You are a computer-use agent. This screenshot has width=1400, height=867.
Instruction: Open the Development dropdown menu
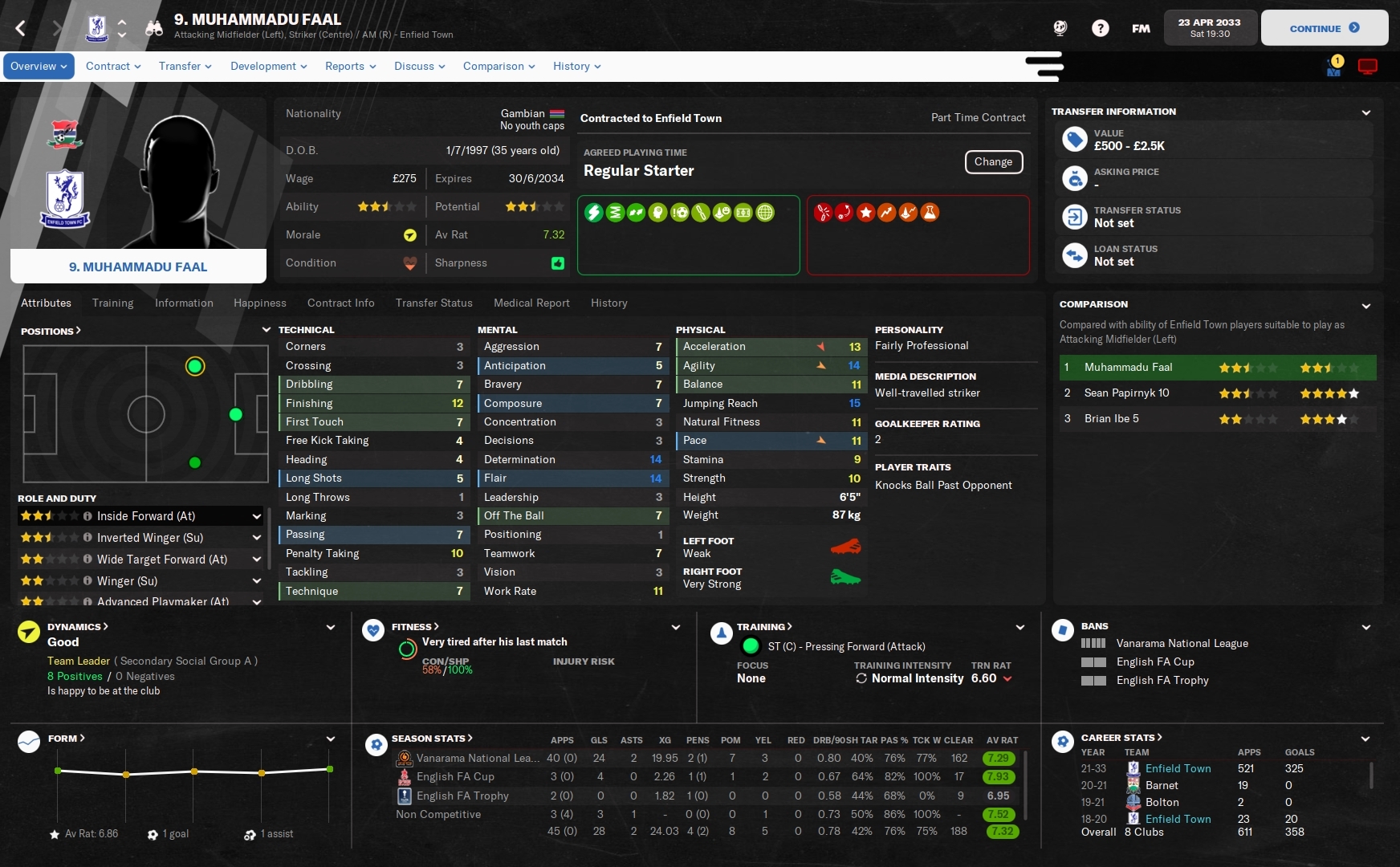pyautogui.click(x=269, y=67)
